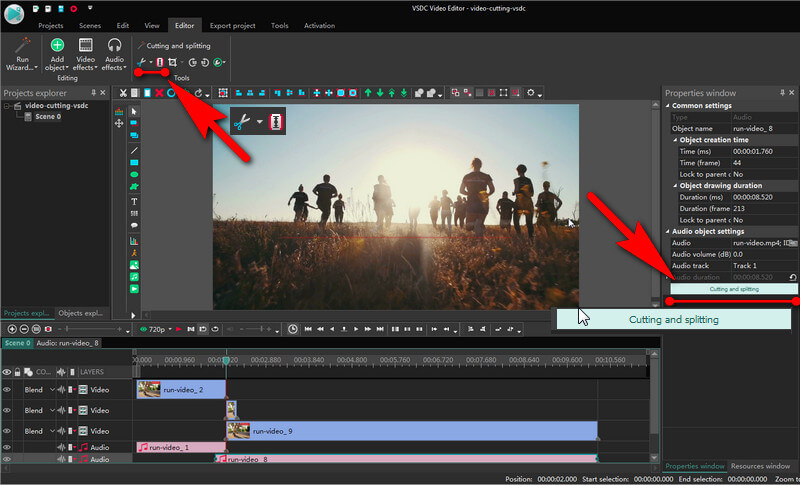
Task: Switch to the Export project tab
Action: point(232,25)
